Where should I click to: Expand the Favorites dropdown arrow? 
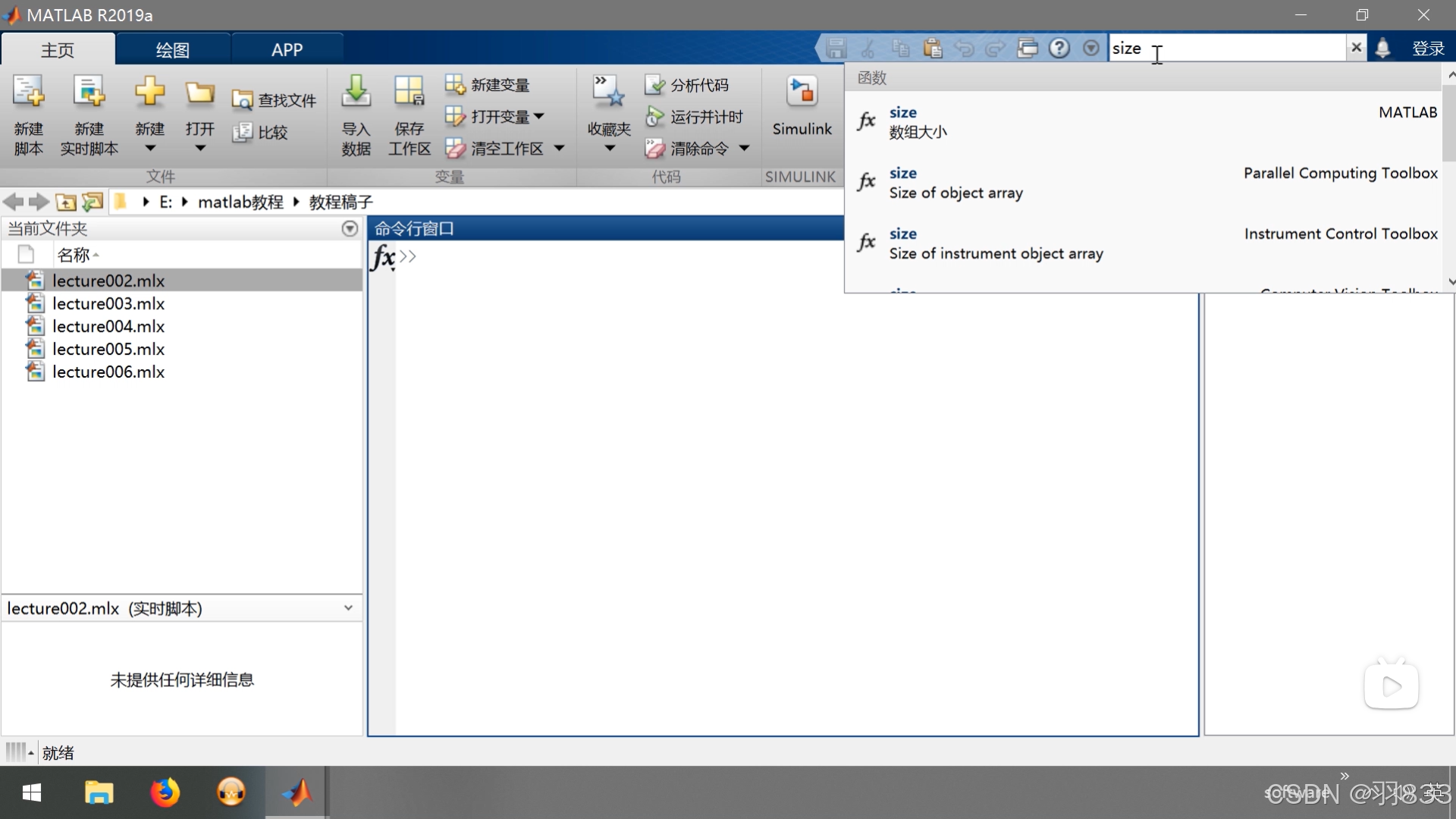point(609,149)
